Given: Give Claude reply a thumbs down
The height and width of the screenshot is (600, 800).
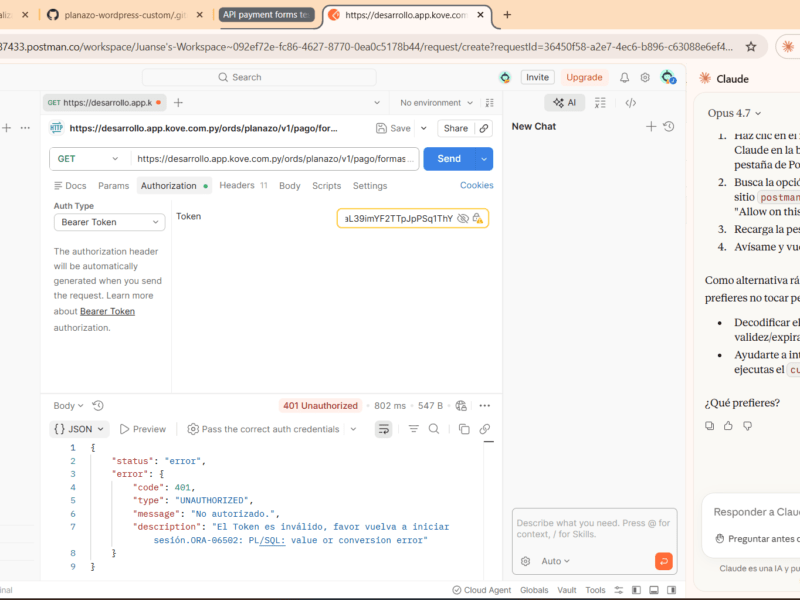Looking at the screenshot, I should pyautogui.click(x=747, y=426).
